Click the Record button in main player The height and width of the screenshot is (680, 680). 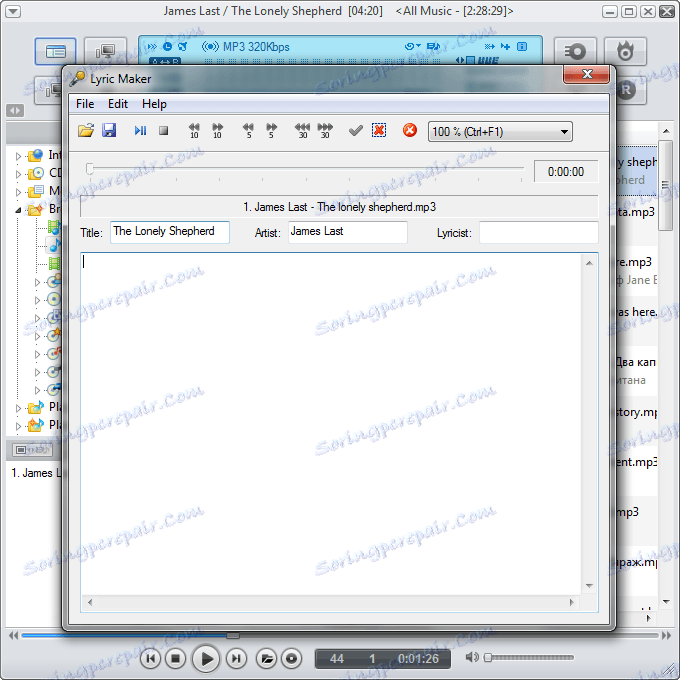click(291, 658)
